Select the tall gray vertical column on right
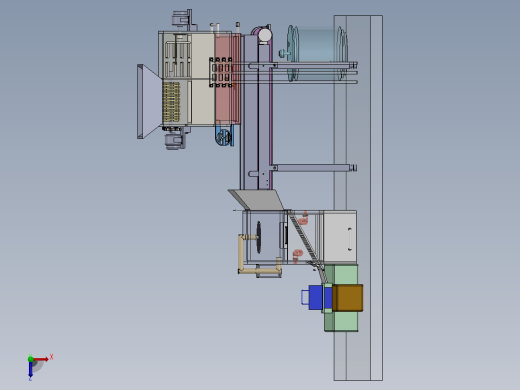Image resolution: width=520 pixels, height=390 pixels. [358, 197]
